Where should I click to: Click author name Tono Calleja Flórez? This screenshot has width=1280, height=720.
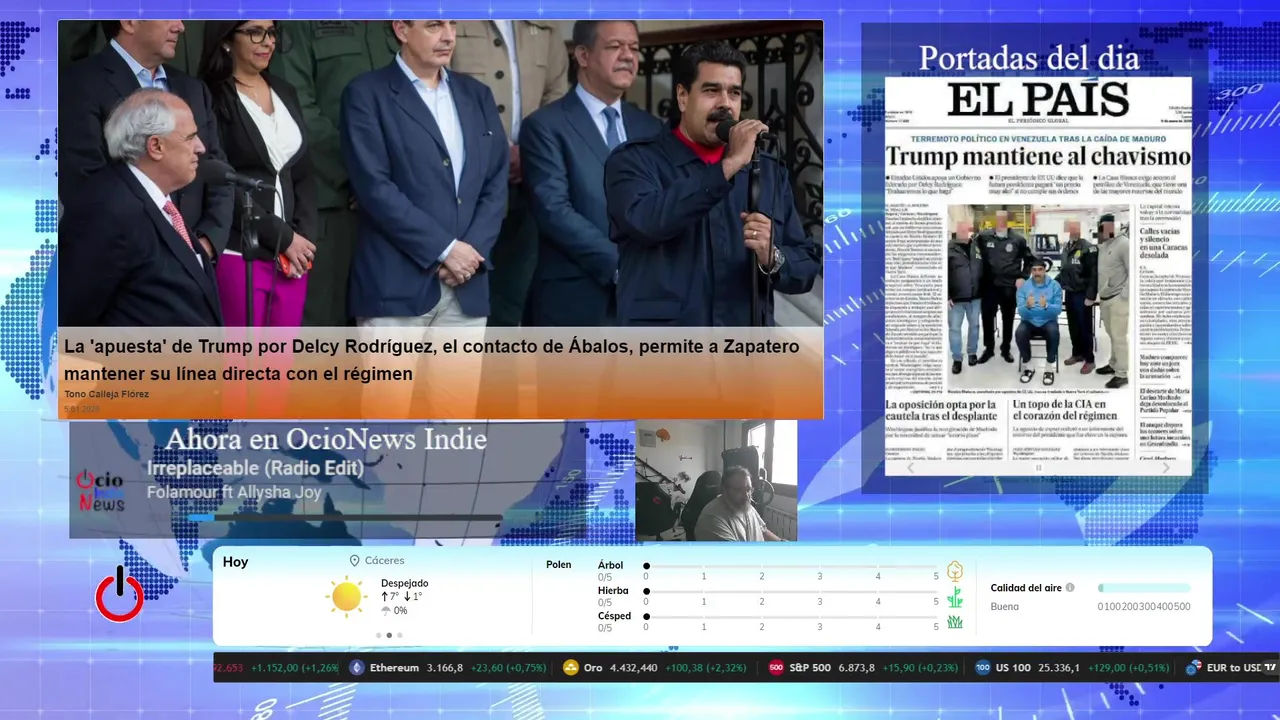pos(107,394)
